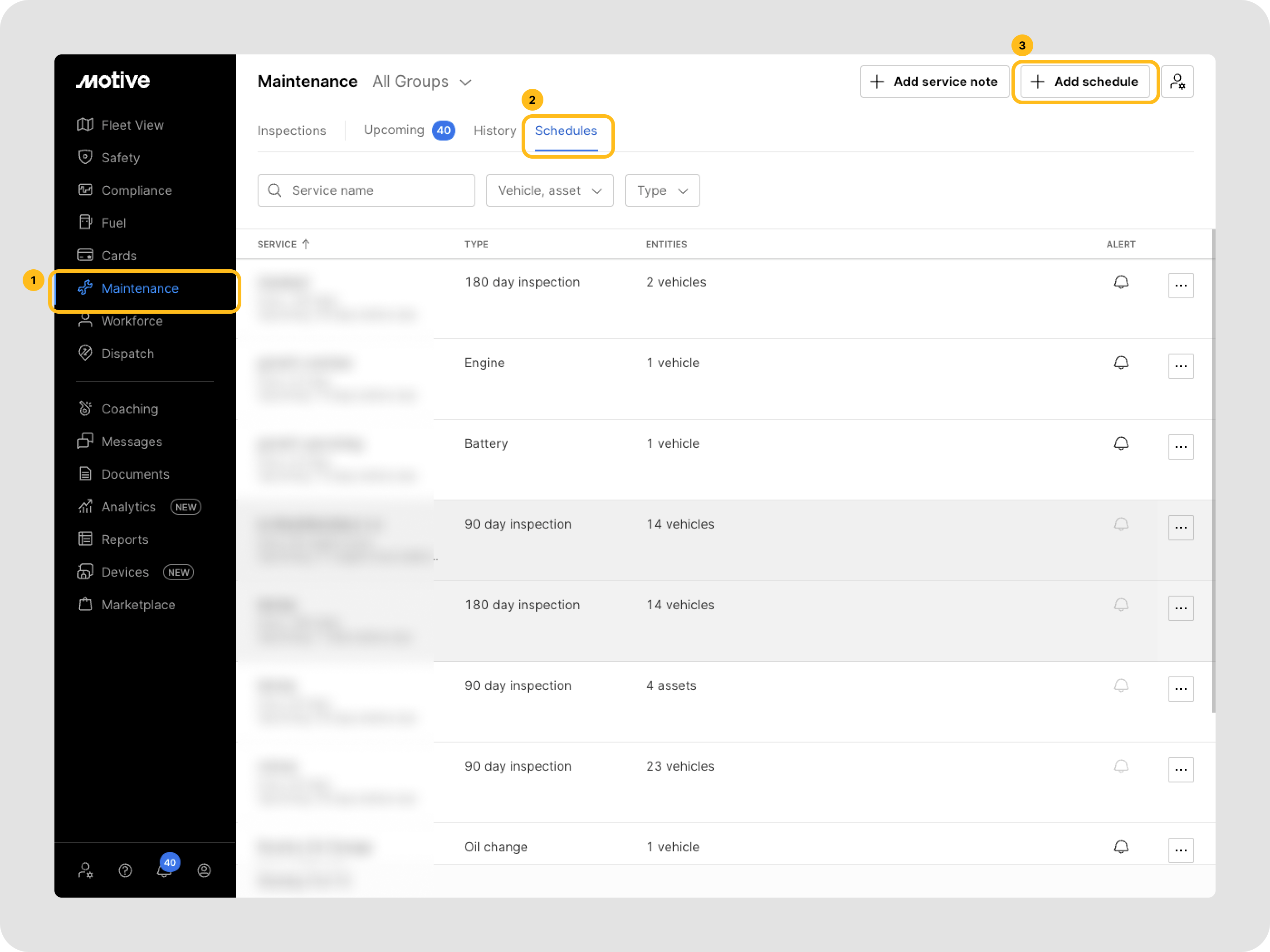Open the Type filter dropdown
This screenshot has width=1270, height=952.
pos(662,191)
